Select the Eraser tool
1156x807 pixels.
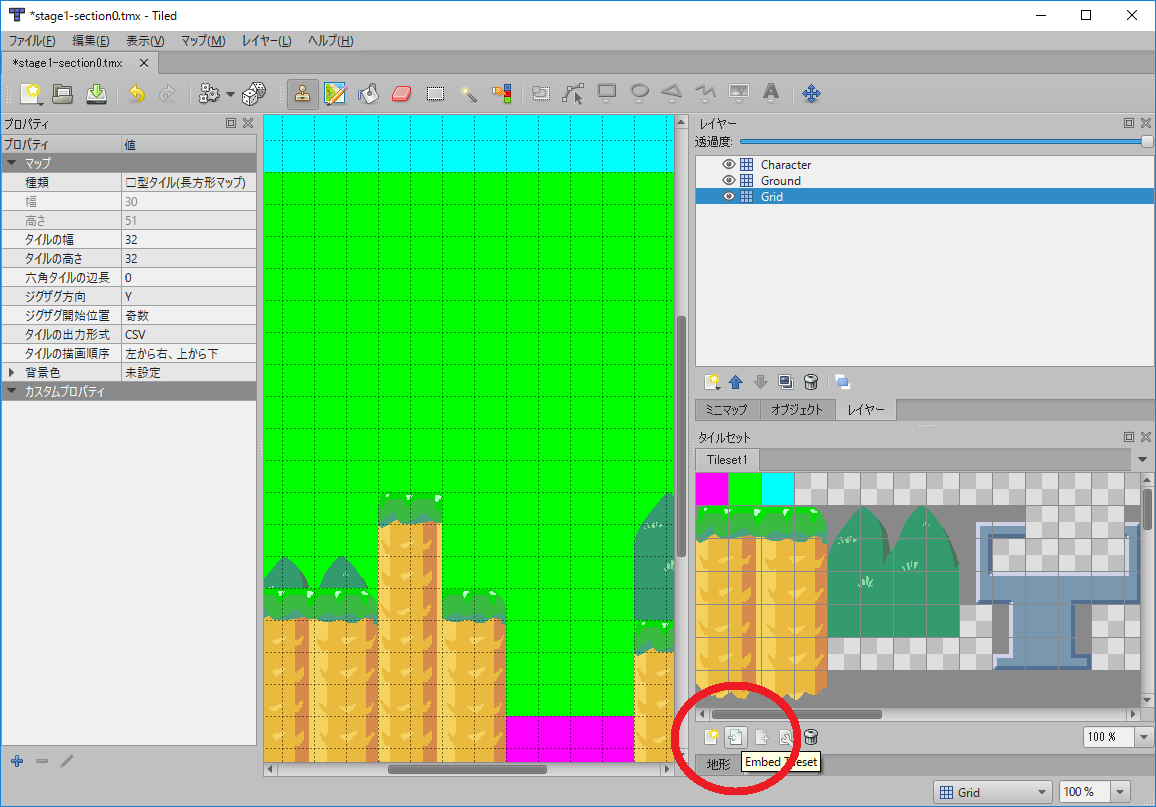click(400, 93)
